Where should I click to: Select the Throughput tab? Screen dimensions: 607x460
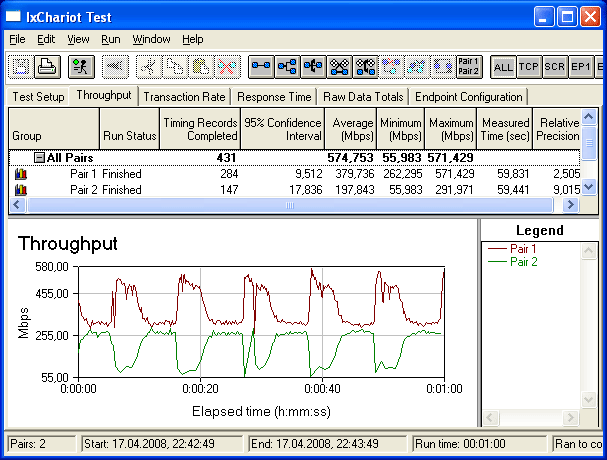pyautogui.click(x=104, y=95)
